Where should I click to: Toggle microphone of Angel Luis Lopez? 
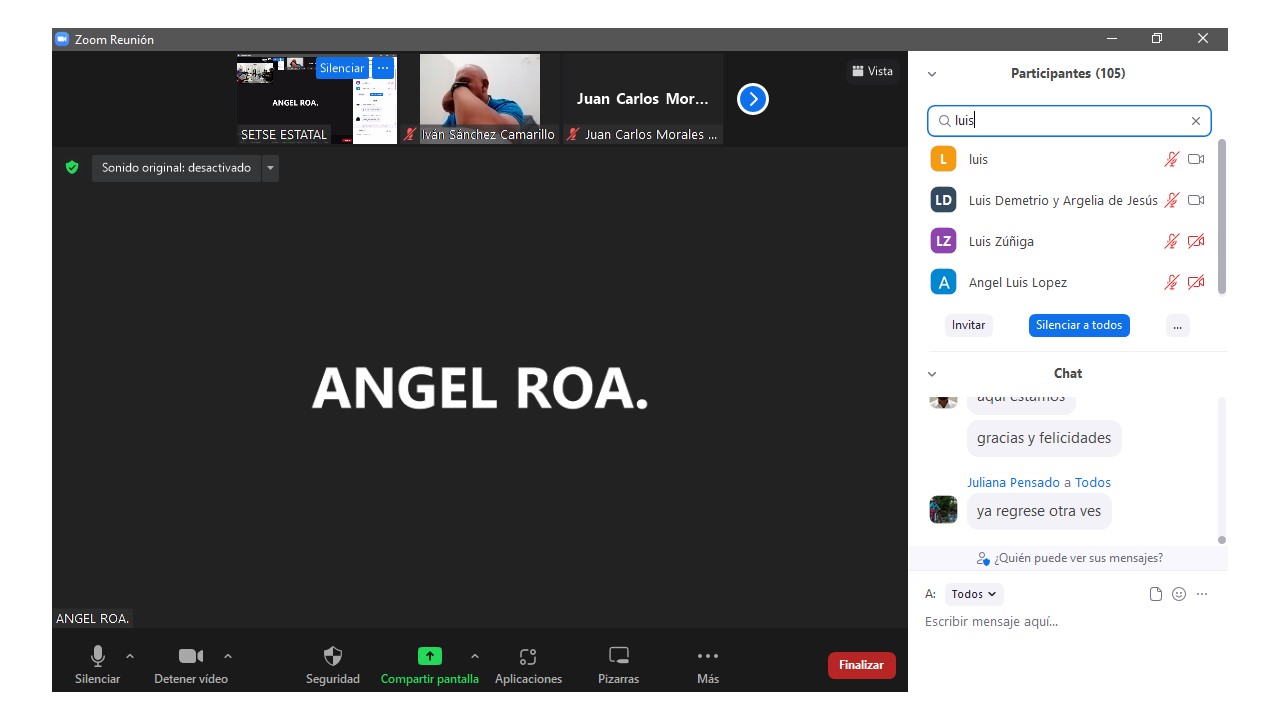point(1171,282)
